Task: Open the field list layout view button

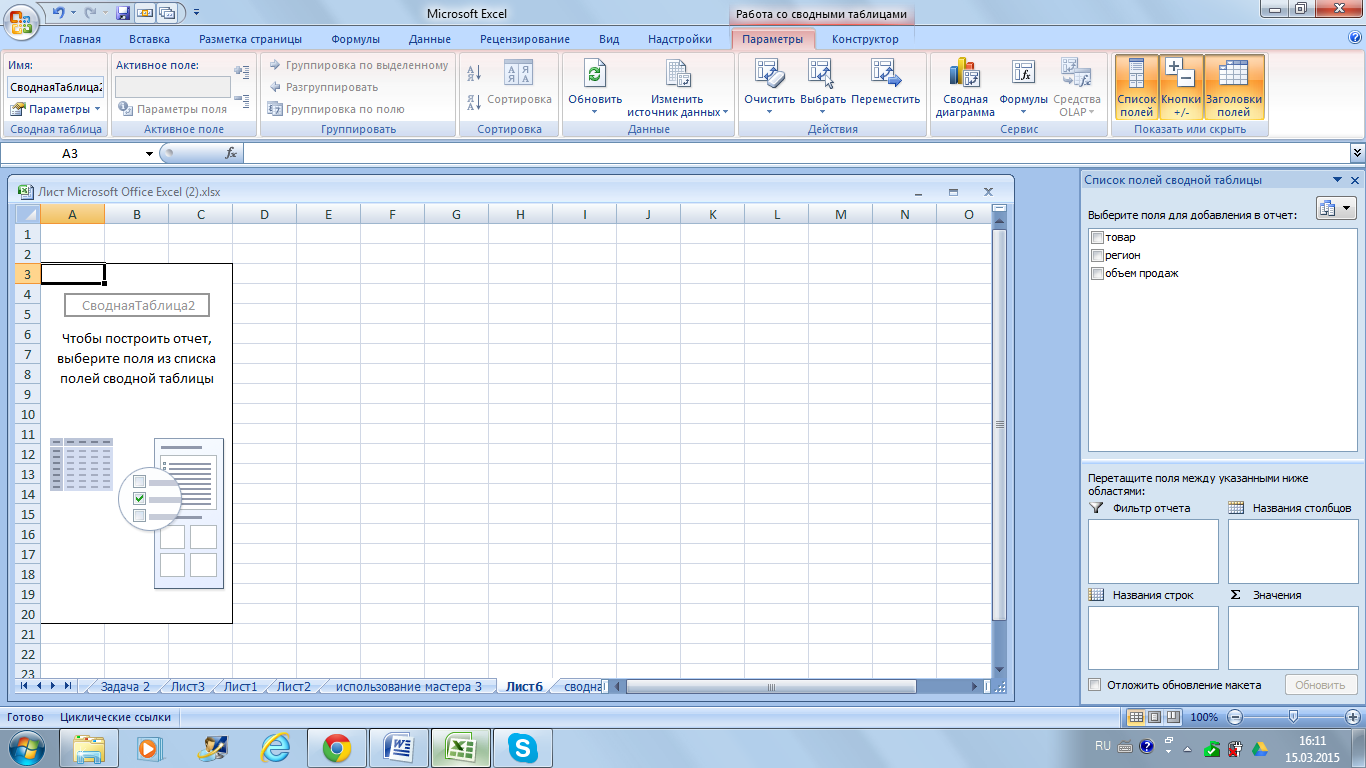Action: 1335,208
